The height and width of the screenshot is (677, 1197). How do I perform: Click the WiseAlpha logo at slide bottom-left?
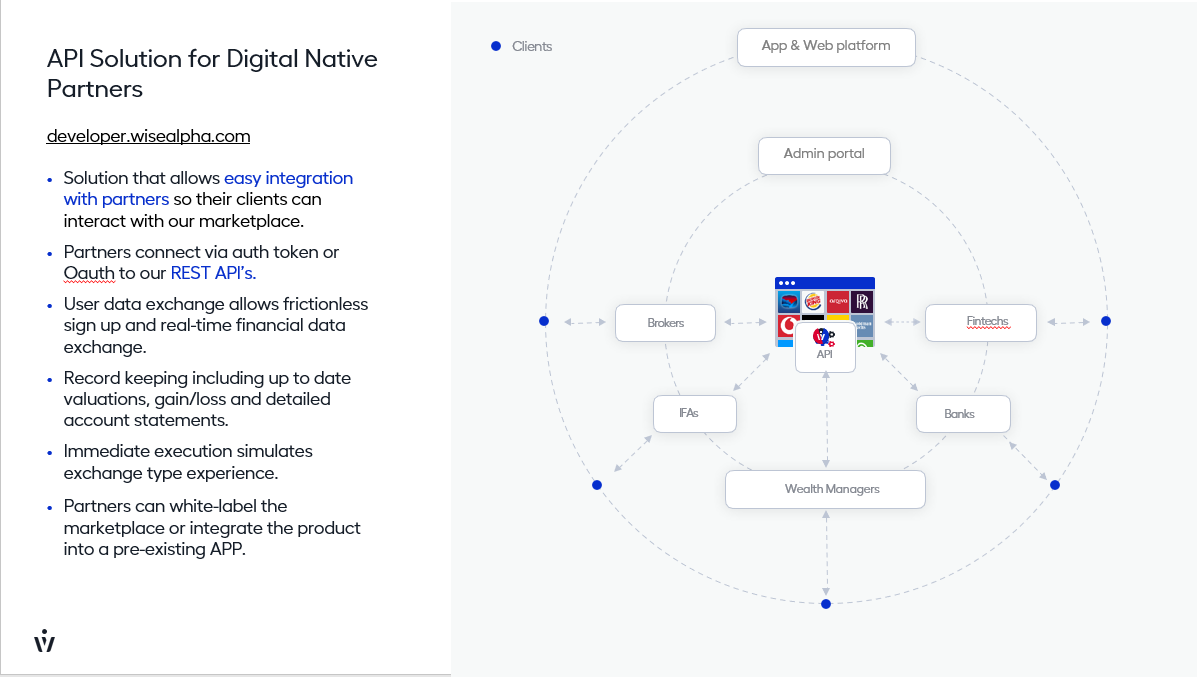(x=44, y=640)
